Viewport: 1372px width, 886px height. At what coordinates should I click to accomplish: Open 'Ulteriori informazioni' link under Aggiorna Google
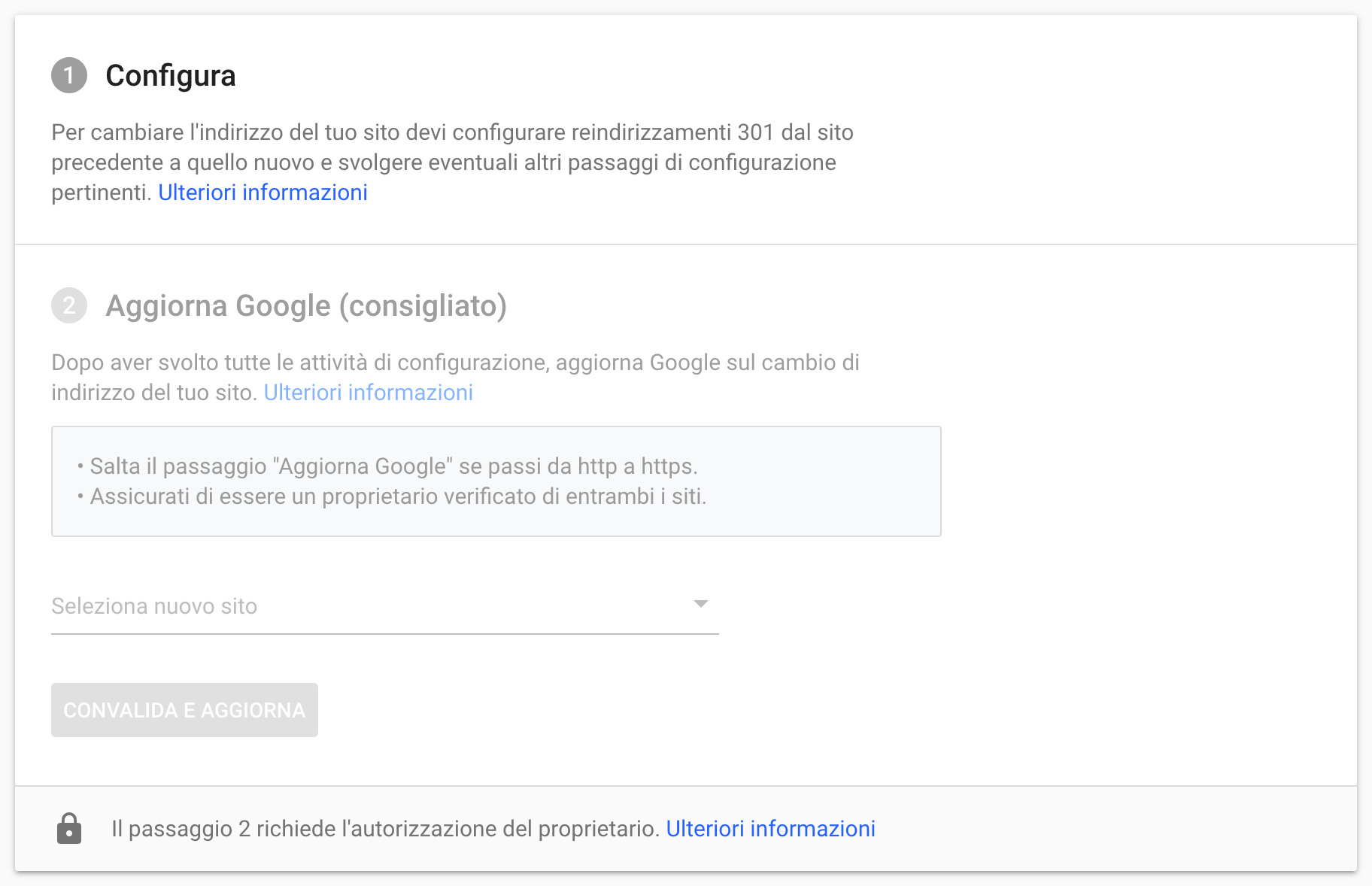tap(368, 393)
